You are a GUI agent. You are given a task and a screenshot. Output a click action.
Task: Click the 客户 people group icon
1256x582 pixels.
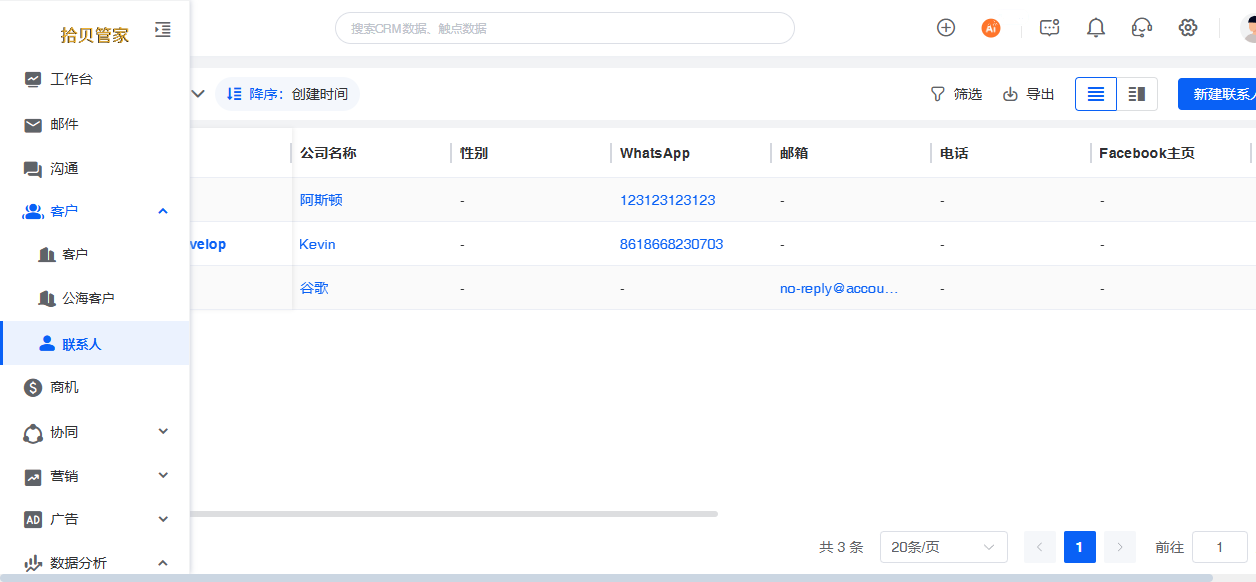coord(33,211)
